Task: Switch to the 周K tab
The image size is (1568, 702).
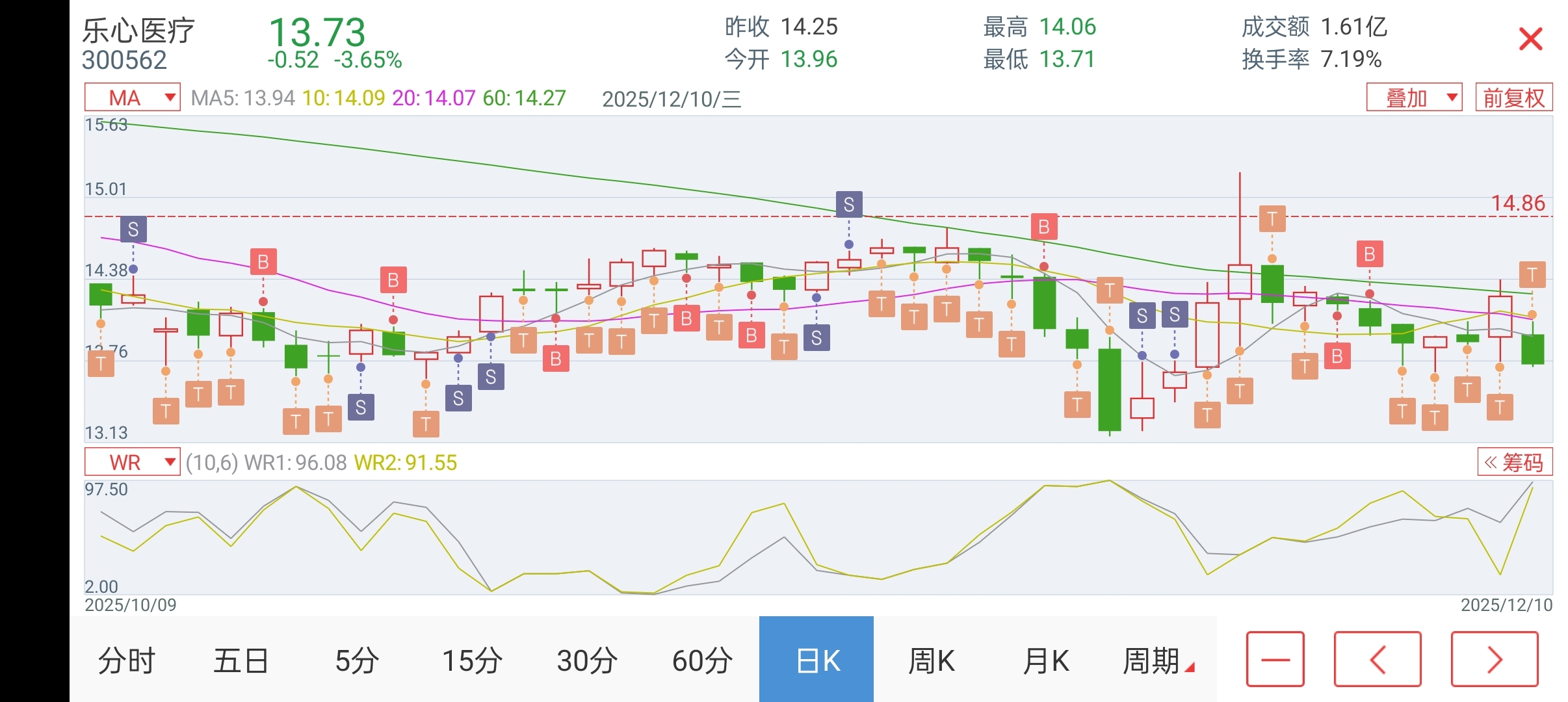Action: point(931,660)
